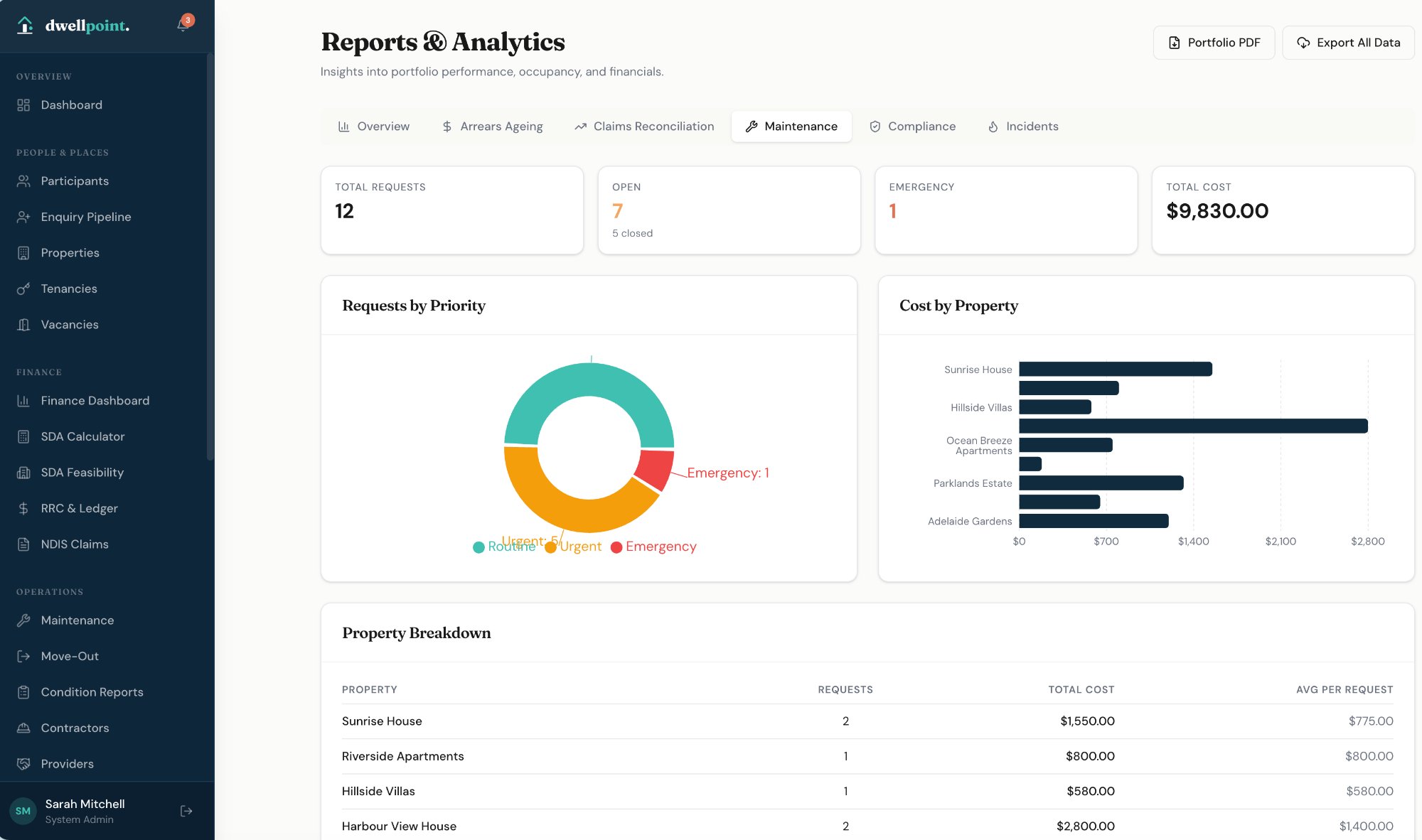Toggle the Emergency legend item
Image resolution: width=1422 pixels, height=840 pixels.
[x=653, y=546]
